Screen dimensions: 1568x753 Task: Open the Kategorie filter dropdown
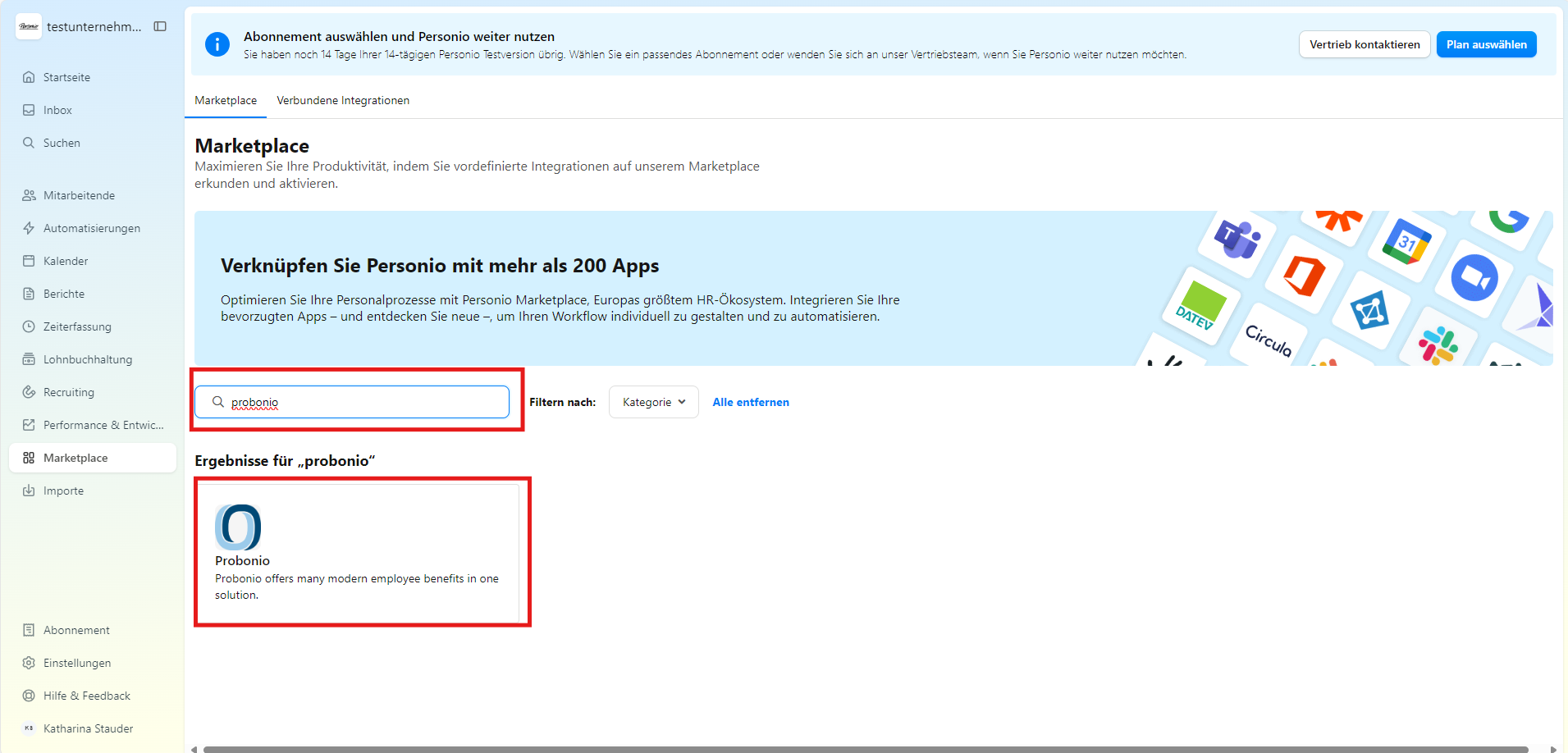pyautogui.click(x=654, y=402)
